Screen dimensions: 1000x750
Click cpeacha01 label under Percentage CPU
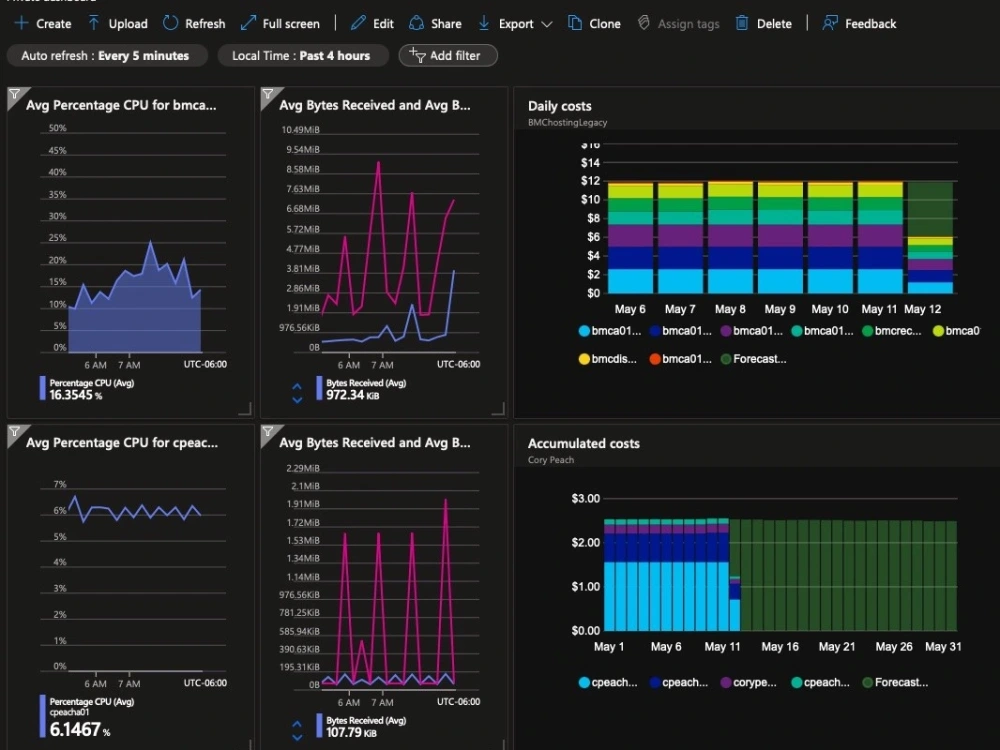click(x=69, y=712)
